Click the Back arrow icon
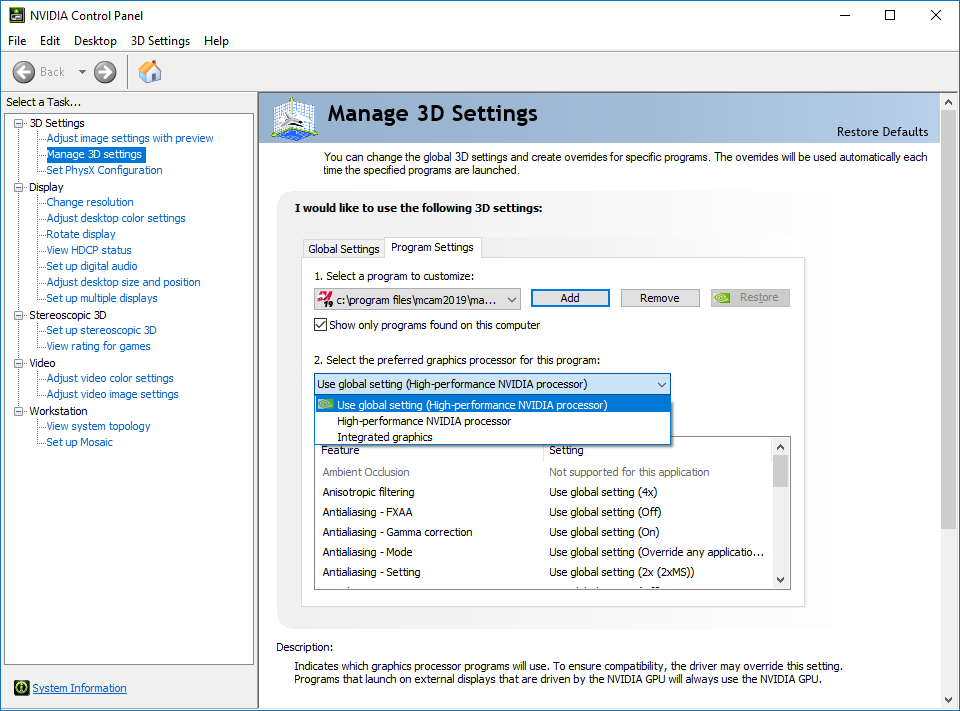The image size is (960, 711). click(x=24, y=72)
